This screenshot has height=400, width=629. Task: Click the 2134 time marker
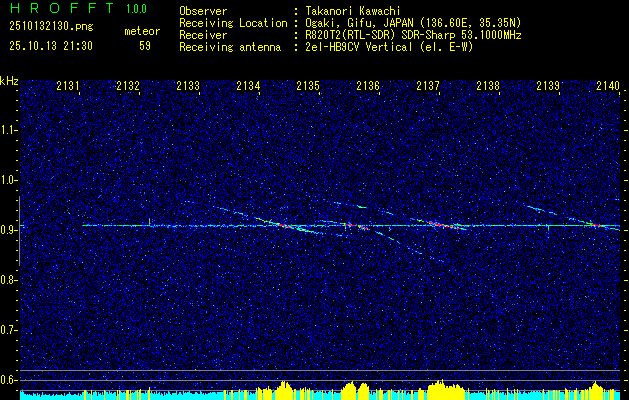[248, 85]
